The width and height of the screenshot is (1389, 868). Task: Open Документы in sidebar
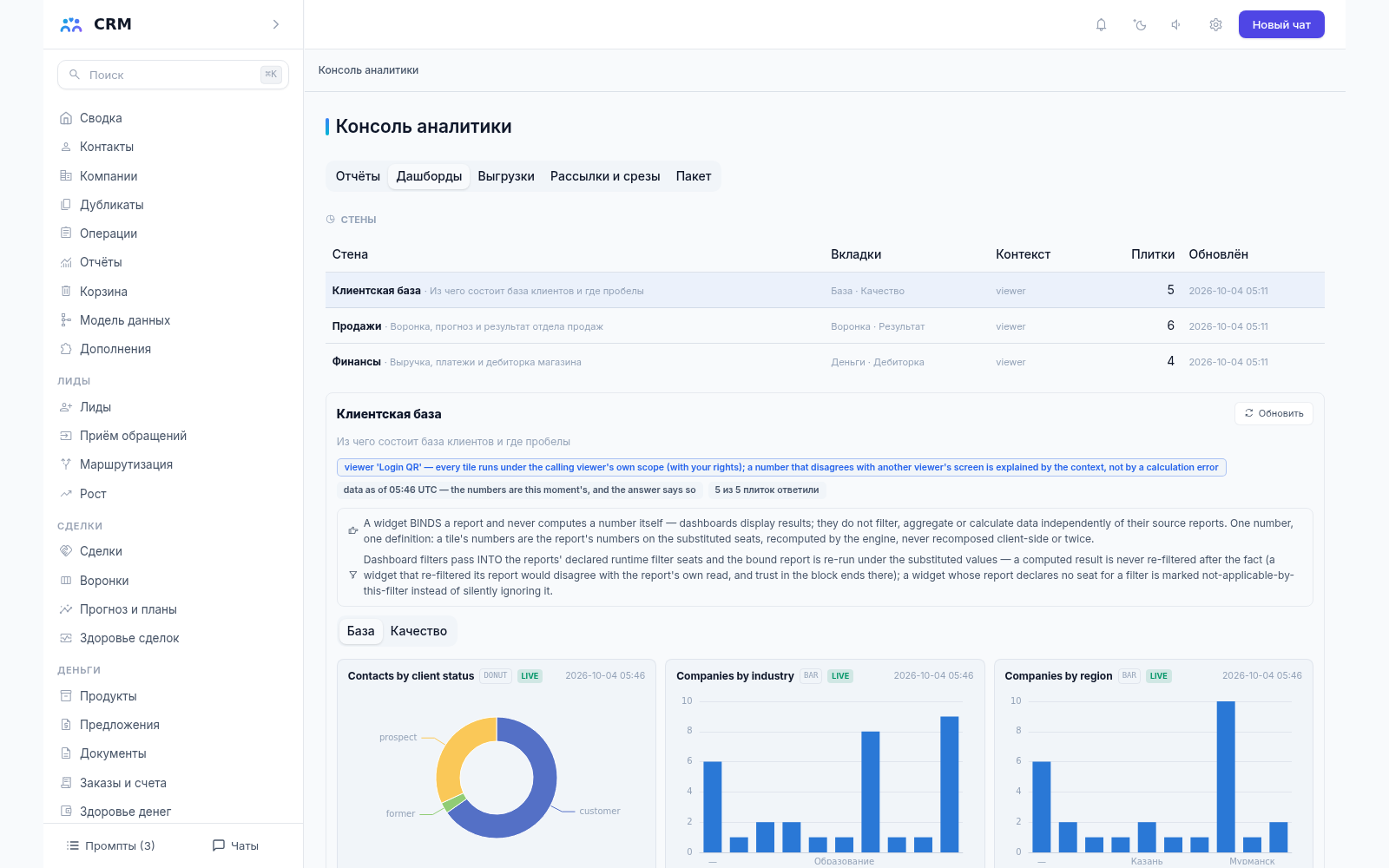(173, 753)
